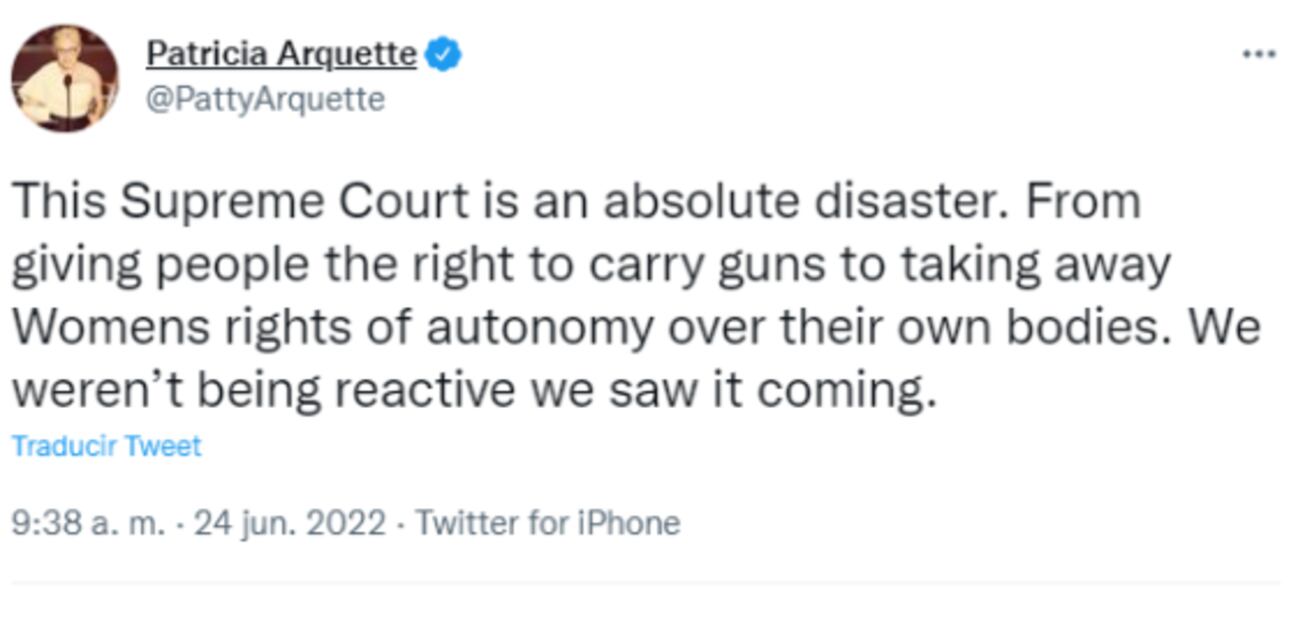1312x620 pixels.
Task: Click the Patricia Arquette display name
Action: click(x=281, y=54)
